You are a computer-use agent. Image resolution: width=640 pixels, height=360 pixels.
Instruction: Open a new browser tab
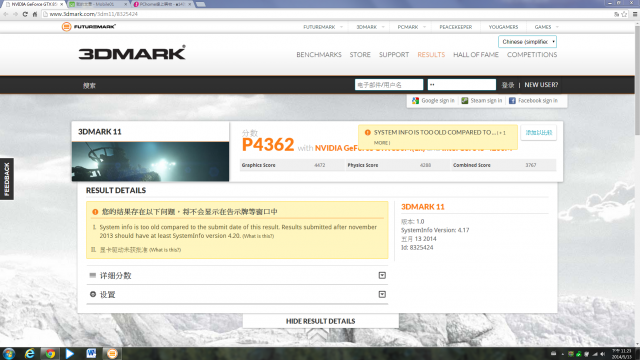click(200, 4)
